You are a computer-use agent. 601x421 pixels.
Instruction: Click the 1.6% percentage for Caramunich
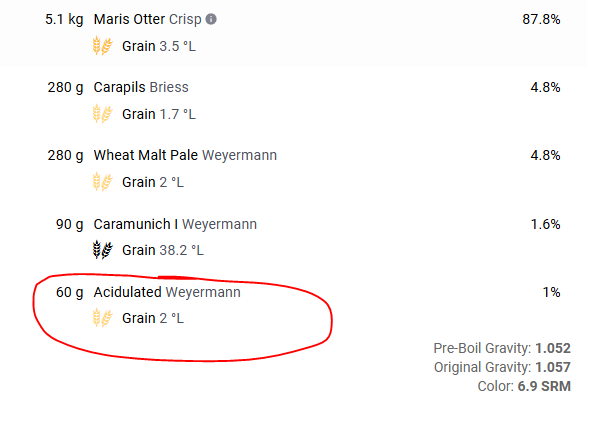click(x=545, y=224)
